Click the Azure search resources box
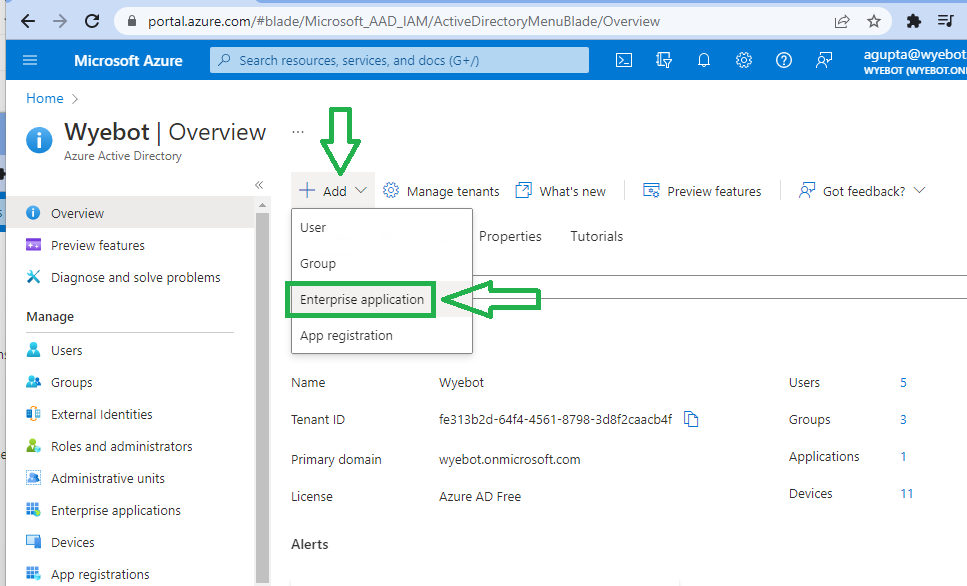Image resolution: width=967 pixels, height=586 pixels. [399, 60]
